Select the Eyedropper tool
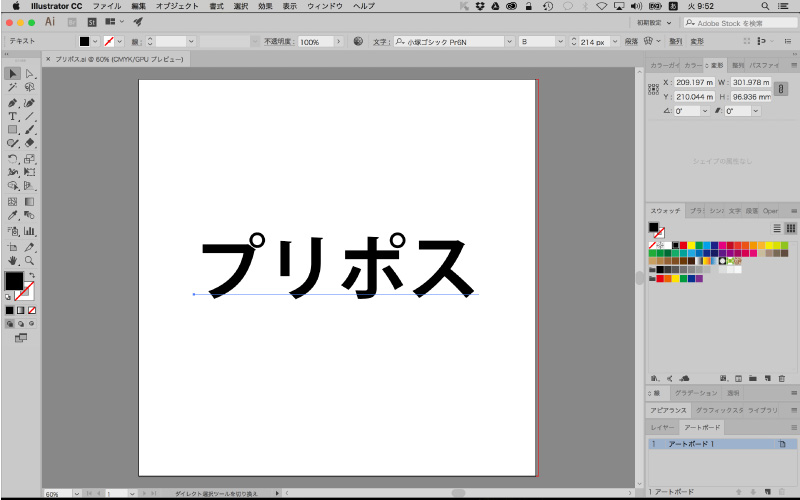This screenshot has height=500, width=800. point(12,215)
